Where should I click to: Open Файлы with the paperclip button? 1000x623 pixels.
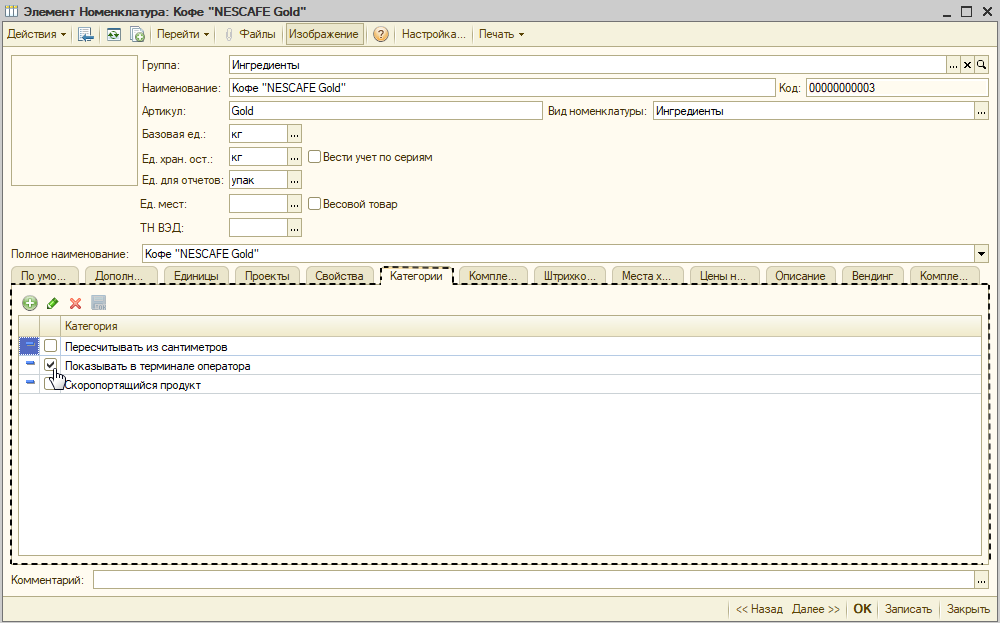click(251, 34)
